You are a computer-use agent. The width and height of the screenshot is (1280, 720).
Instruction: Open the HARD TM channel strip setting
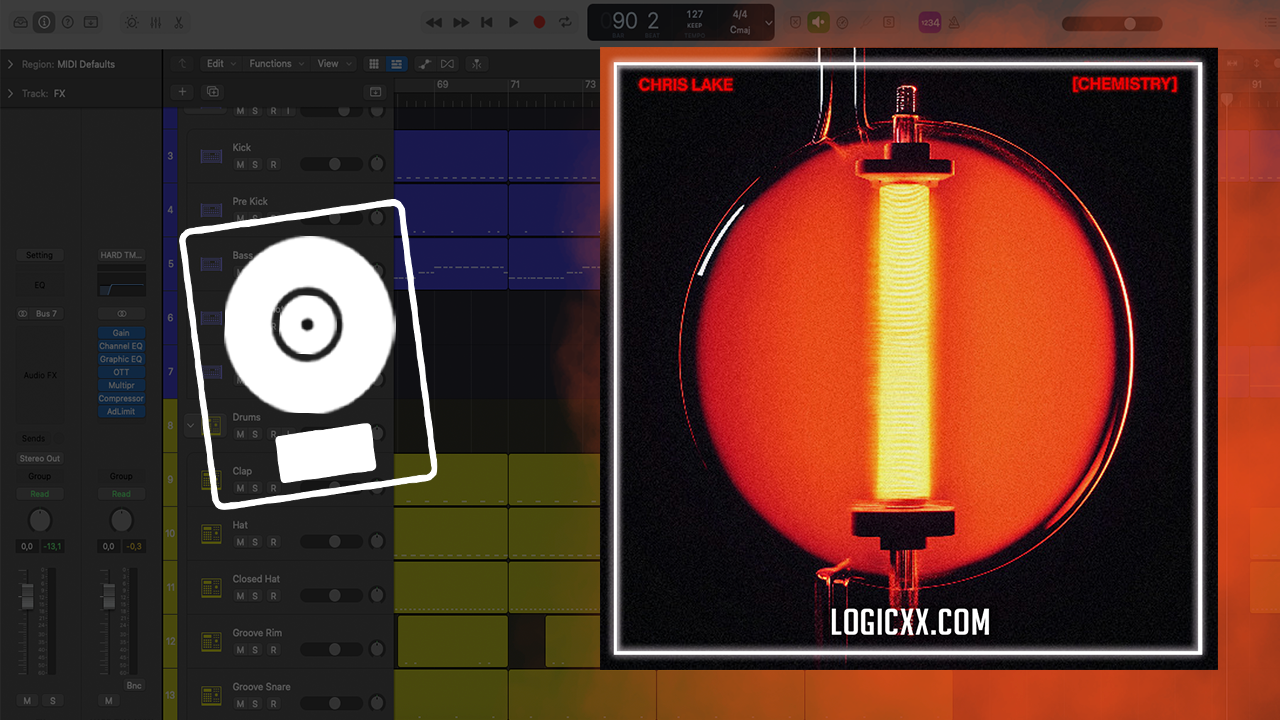121,255
